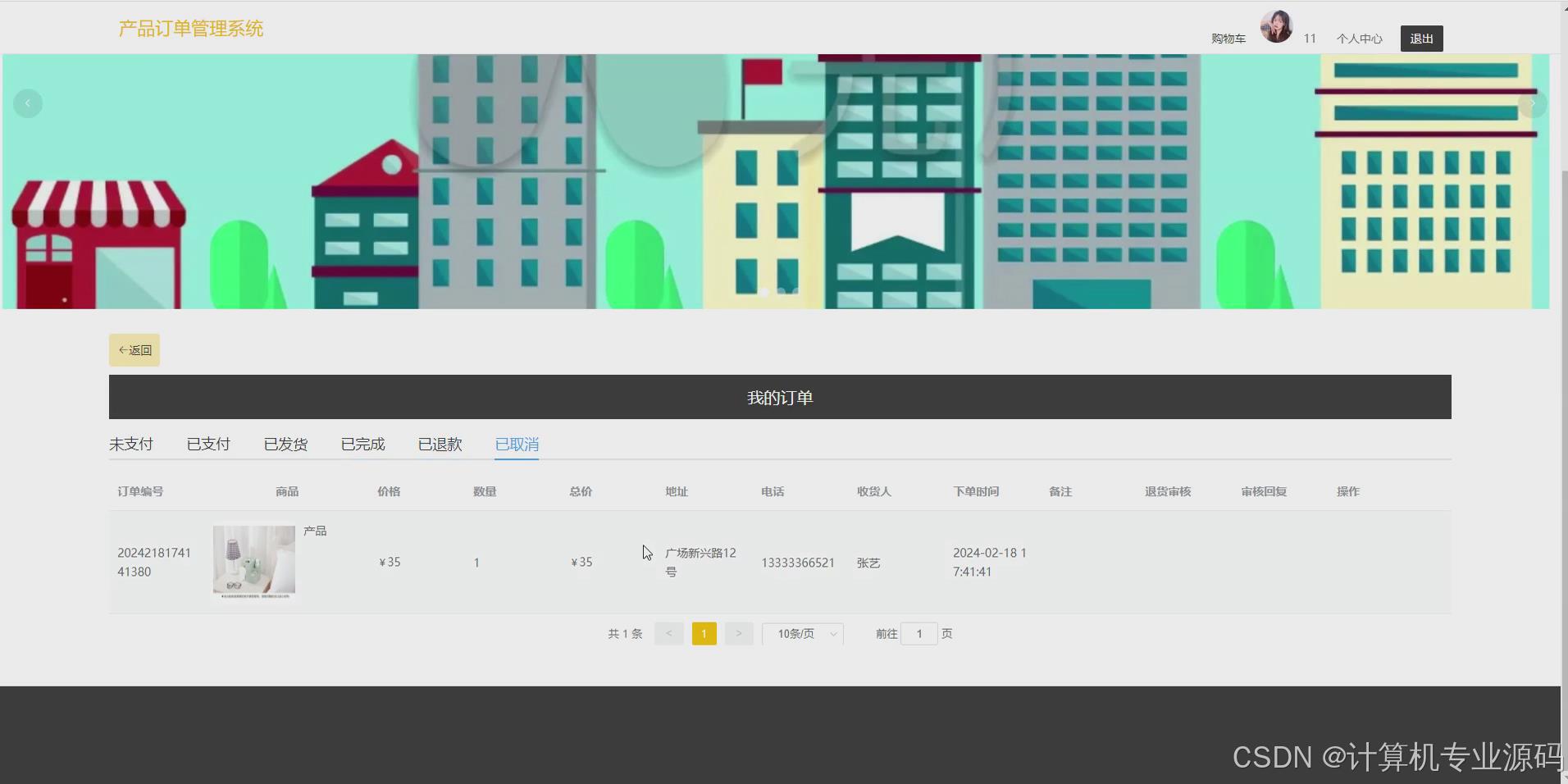Click username 11 beside the avatar

pos(1310,39)
